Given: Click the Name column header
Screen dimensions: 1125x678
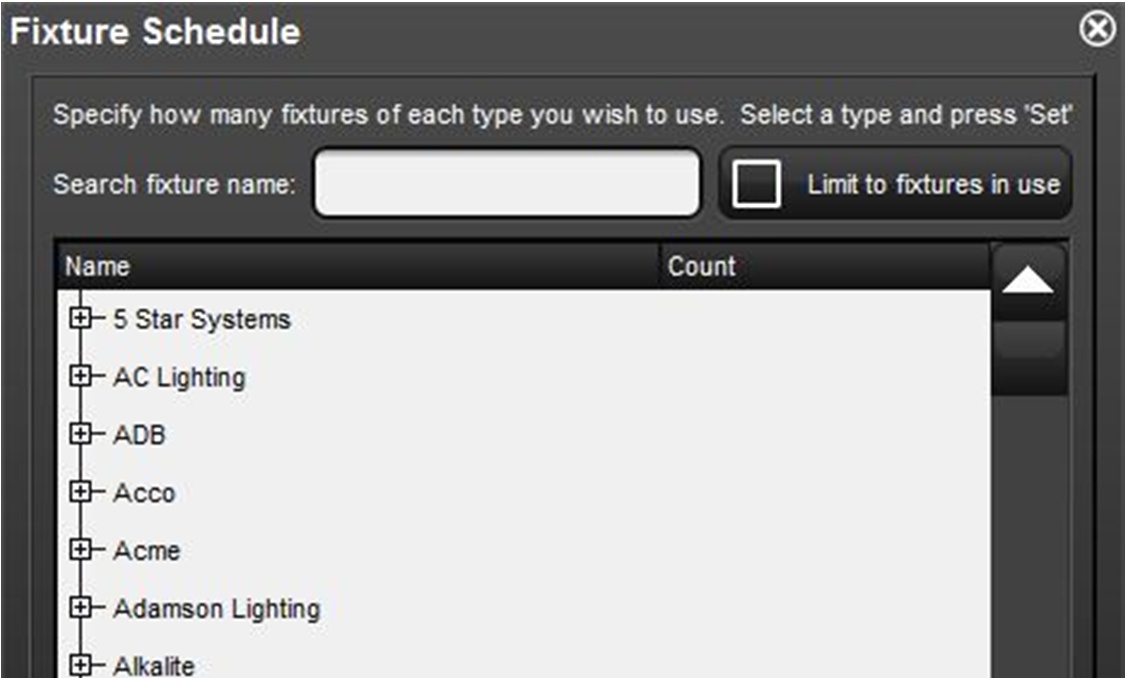Looking at the screenshot, I should click(98, 267).
